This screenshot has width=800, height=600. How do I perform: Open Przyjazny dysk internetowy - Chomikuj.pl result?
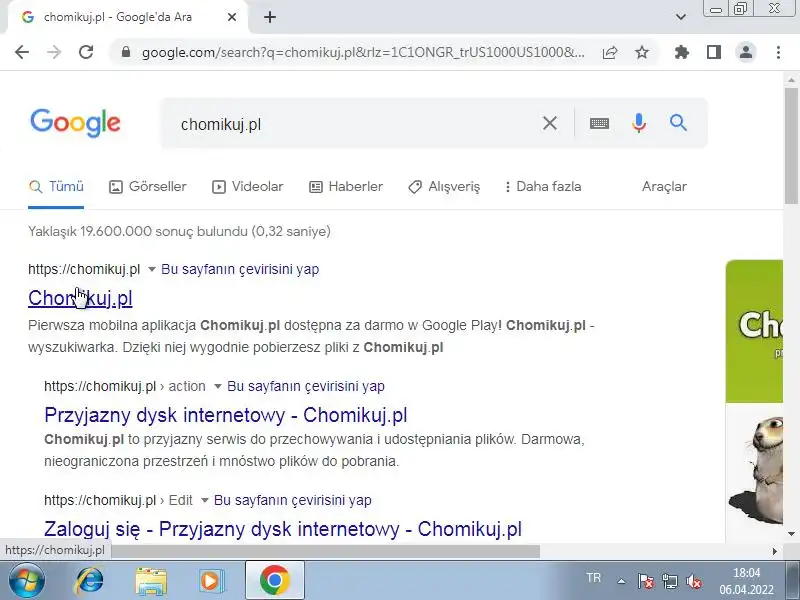(226, 415)
